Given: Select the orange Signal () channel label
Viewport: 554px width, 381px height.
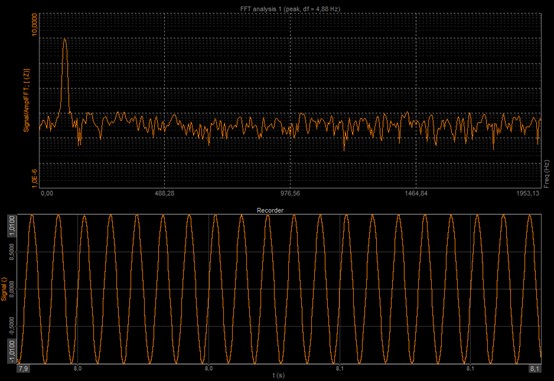Looking at the screenshot, I should point(4,289).
